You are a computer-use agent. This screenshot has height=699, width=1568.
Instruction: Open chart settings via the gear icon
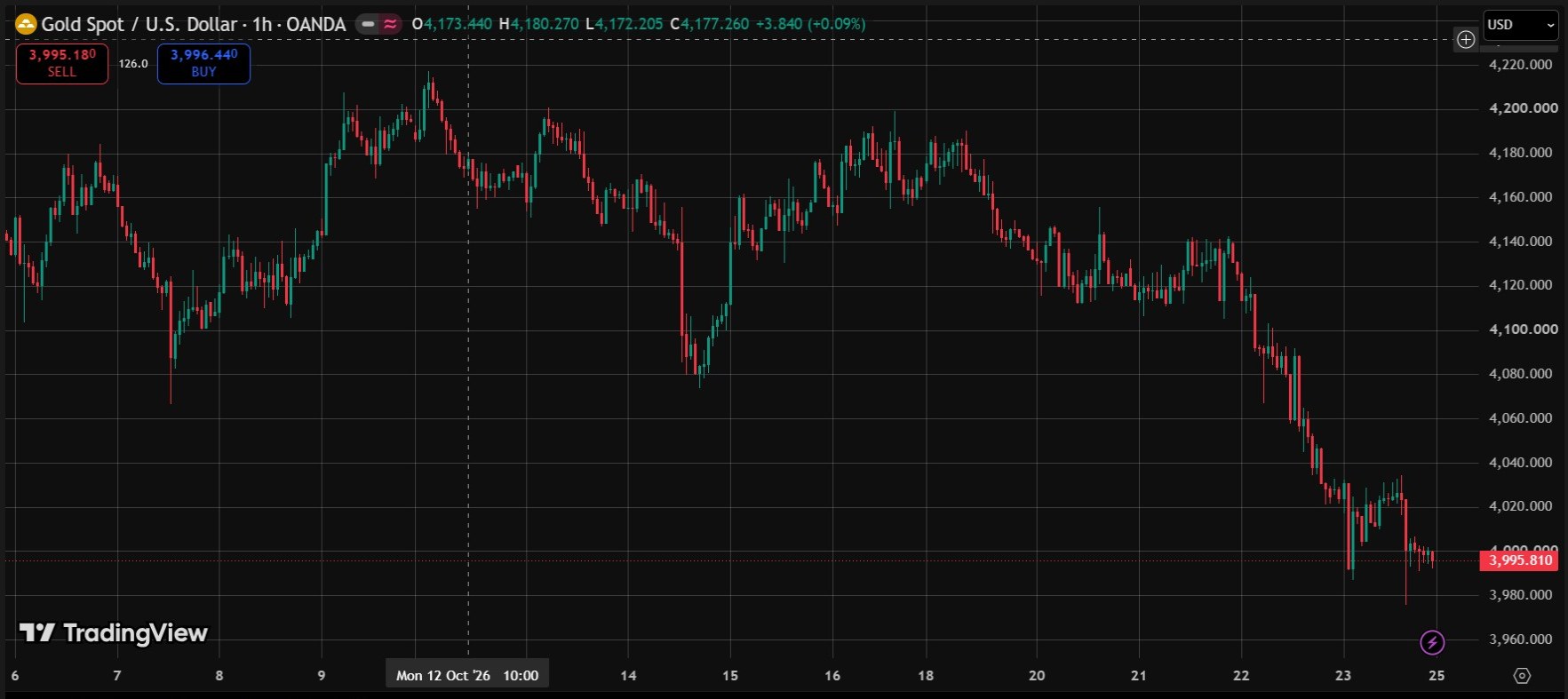point(1522,676)
